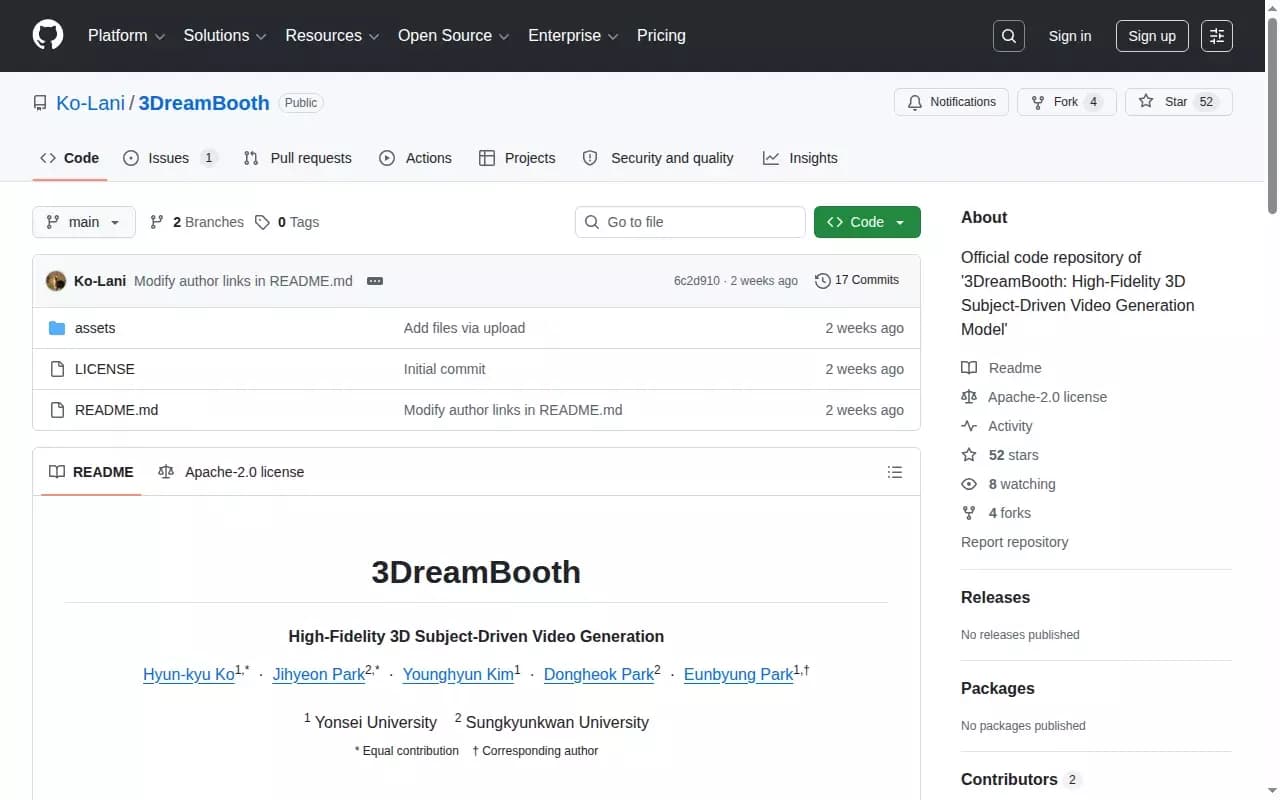Image resolution: width=1280 pixels, height=800 pixels.
Task: Expand the Resources menu
Action: pos(332,36)
